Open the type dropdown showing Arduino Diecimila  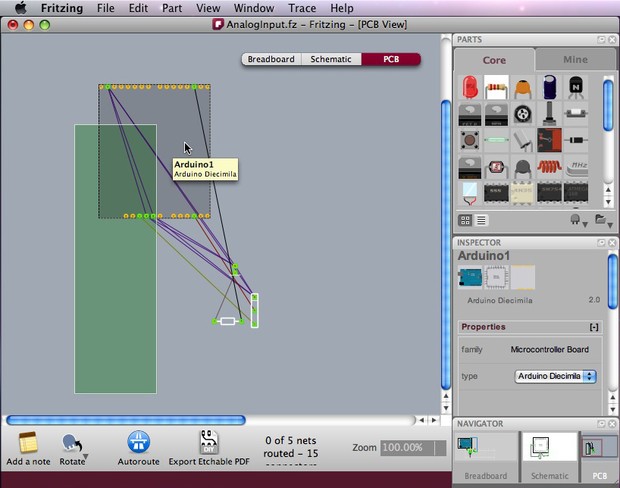[555, 376]
